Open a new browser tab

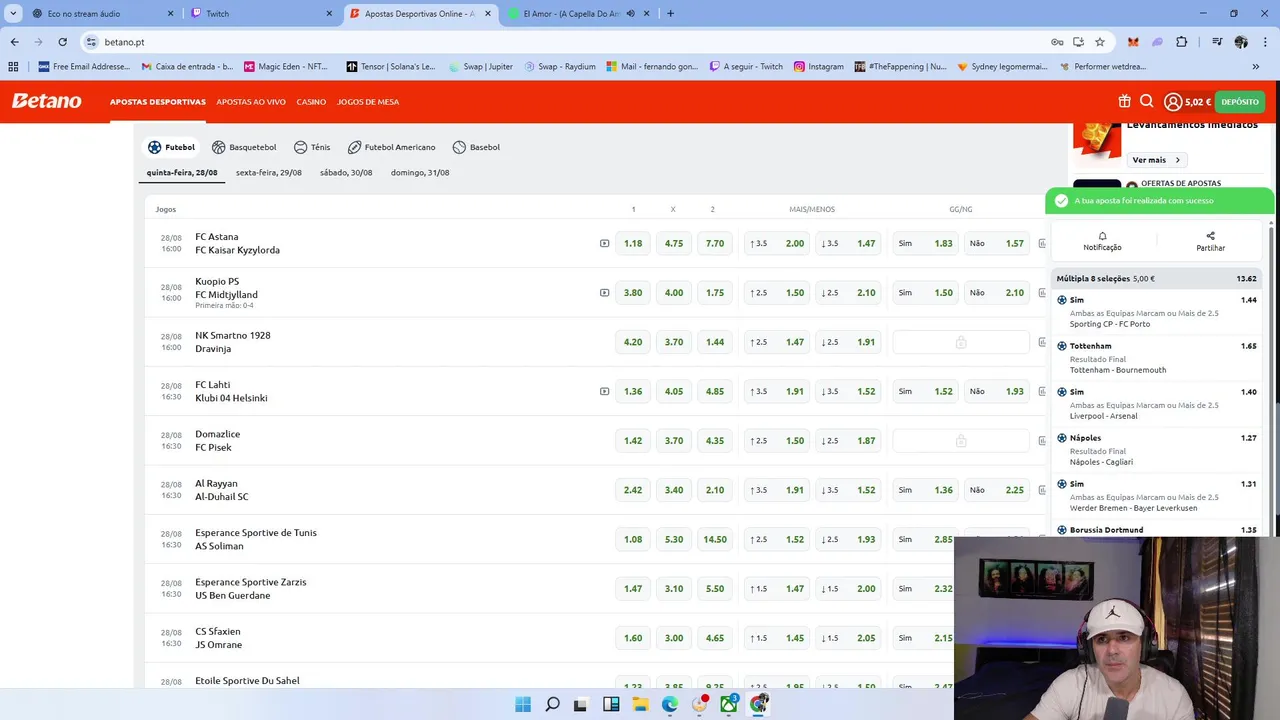670,14
